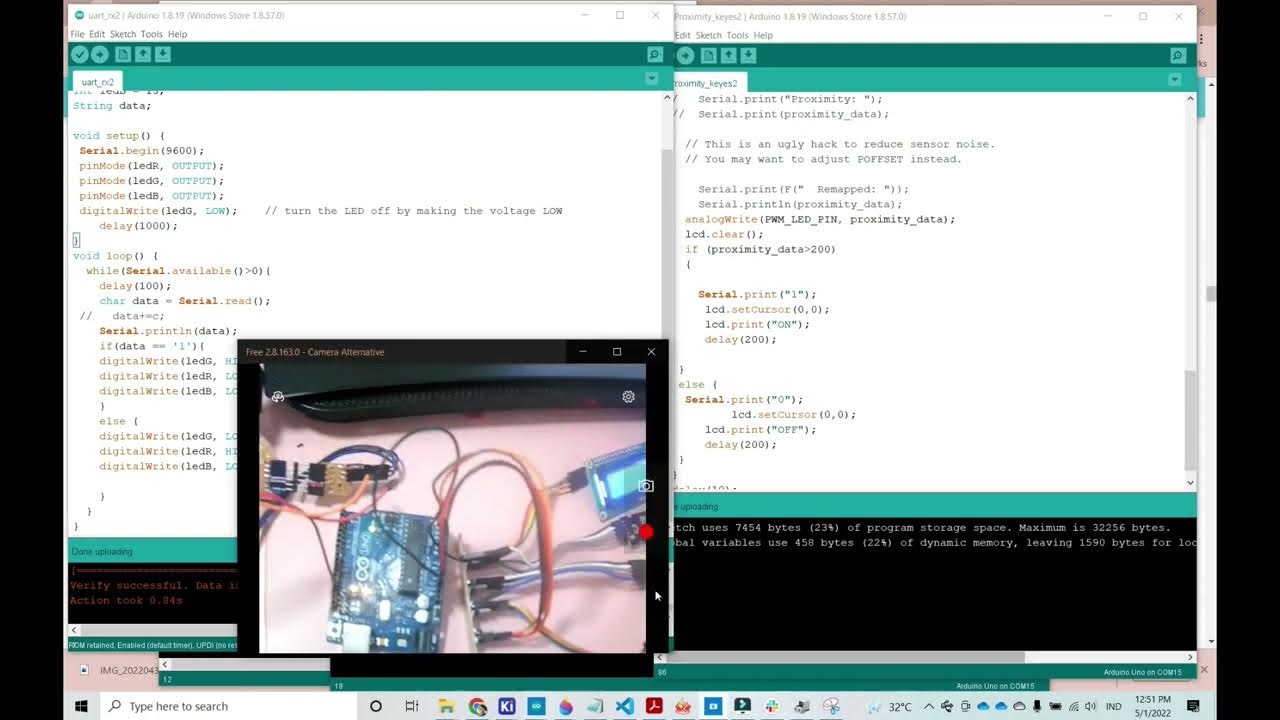This screenshot has height=720, width=1280.
Task: Open Cortana circle on taskbar
Action: pyautogui.click(x=376, y=706)
